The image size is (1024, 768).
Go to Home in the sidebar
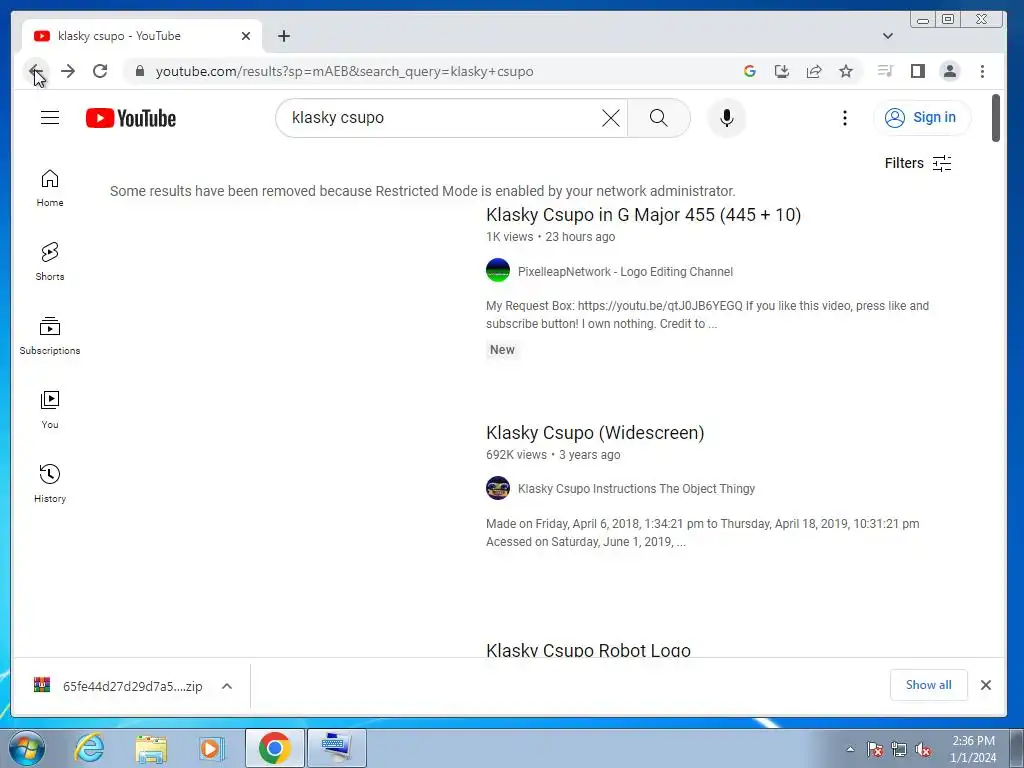click(50, 189)
